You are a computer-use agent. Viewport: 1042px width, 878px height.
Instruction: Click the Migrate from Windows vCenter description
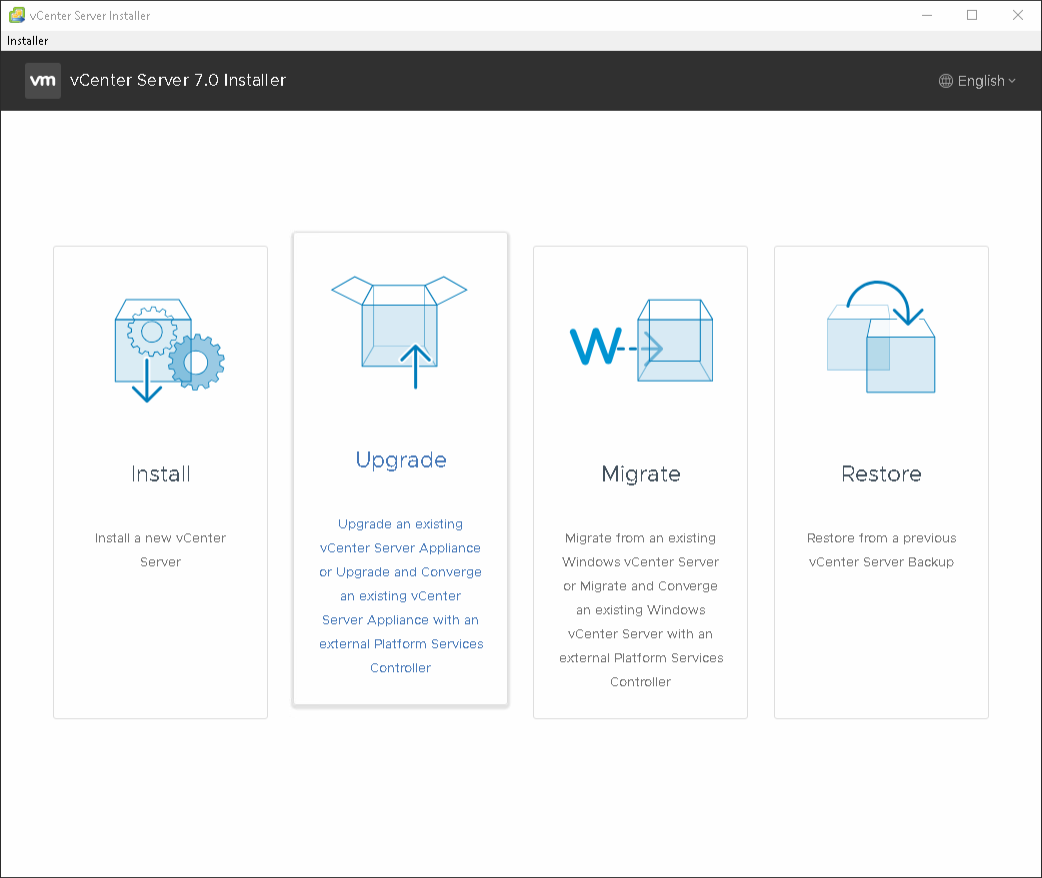pyautogui.click(x=641, y=609)
